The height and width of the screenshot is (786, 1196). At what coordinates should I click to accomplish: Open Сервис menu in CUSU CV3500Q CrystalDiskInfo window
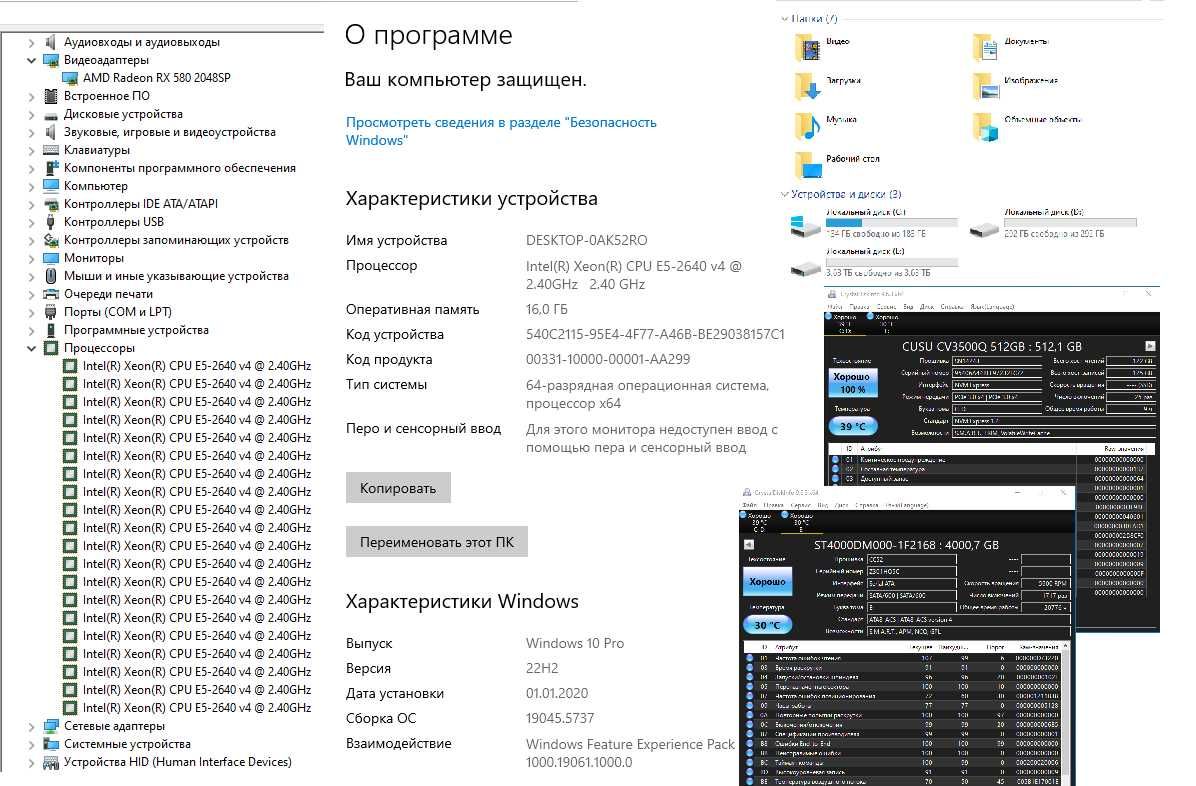(885, 307)
